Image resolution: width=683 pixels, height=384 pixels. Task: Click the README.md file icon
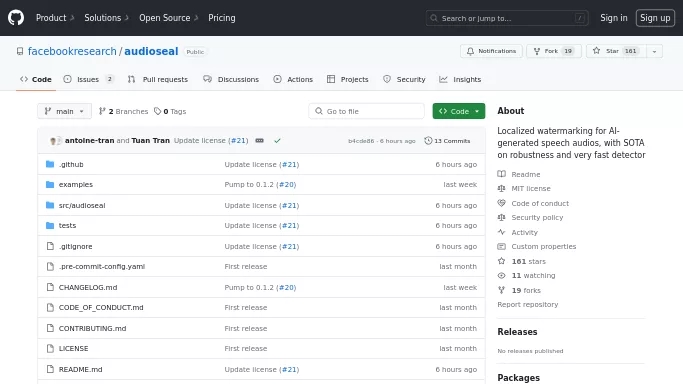[x=50, y=369]
